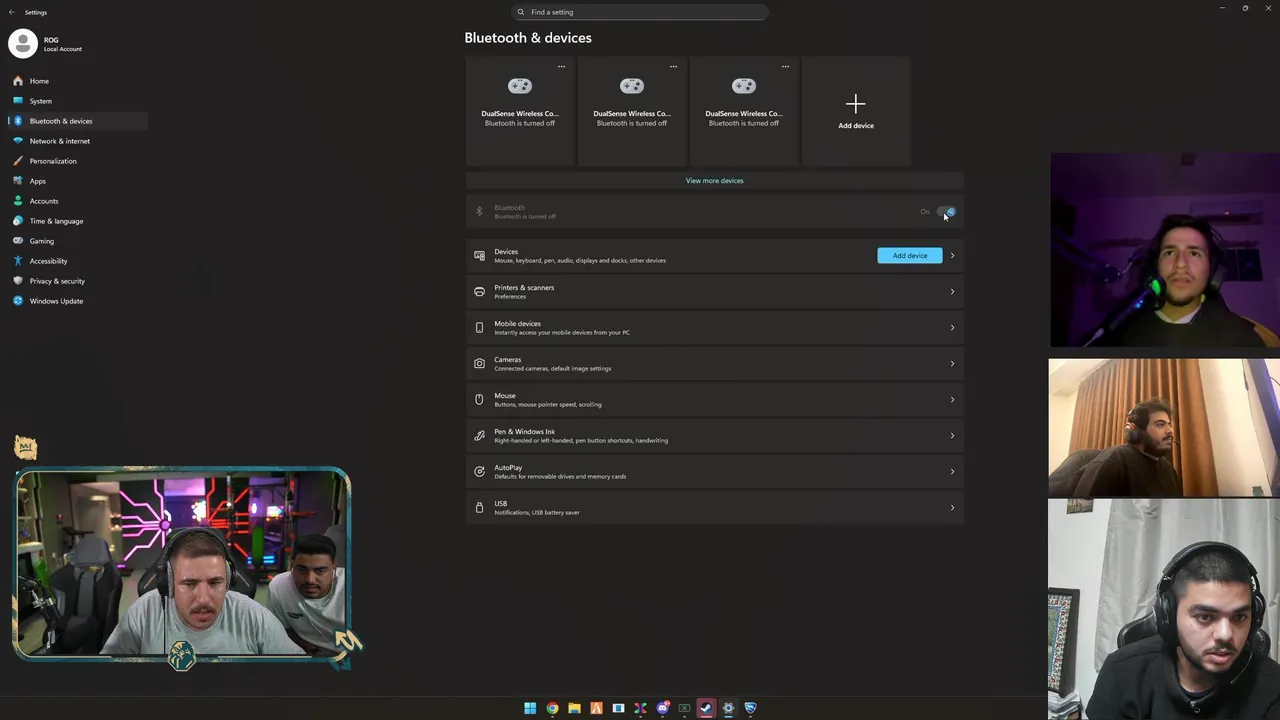Click the Cameras row camera icon
Screen dimensions: 1280x720
[x=479, y=364]
